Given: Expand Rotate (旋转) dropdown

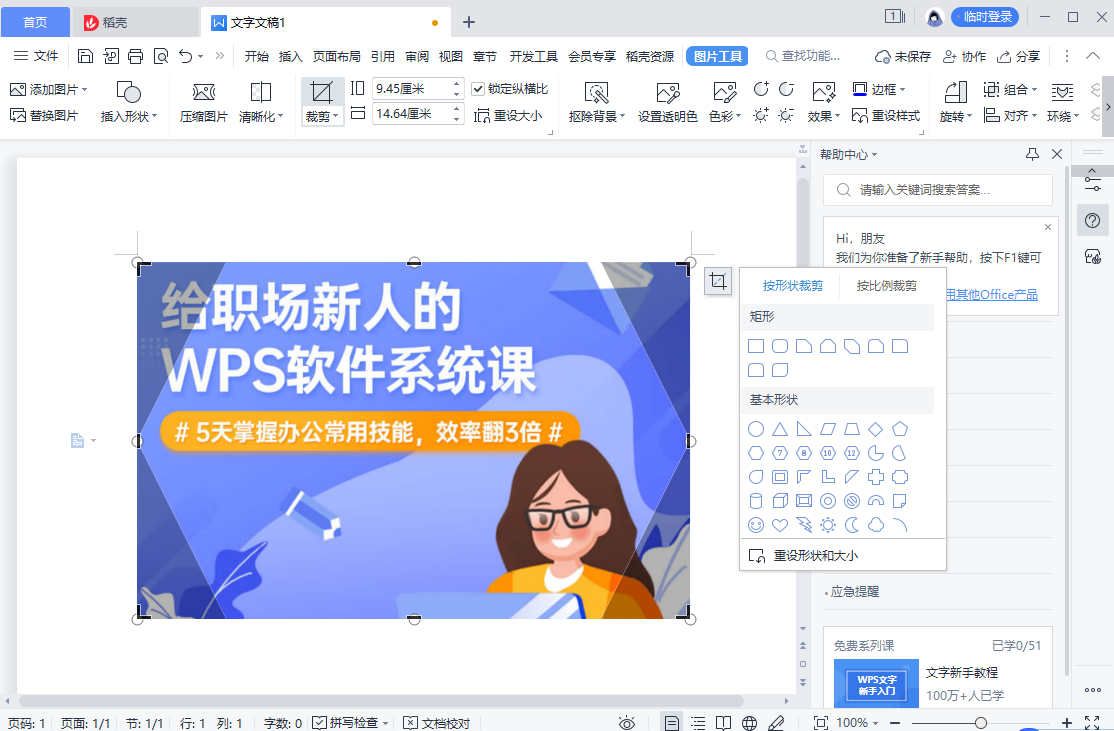Looking at the screenshot, I should [968, 117].
